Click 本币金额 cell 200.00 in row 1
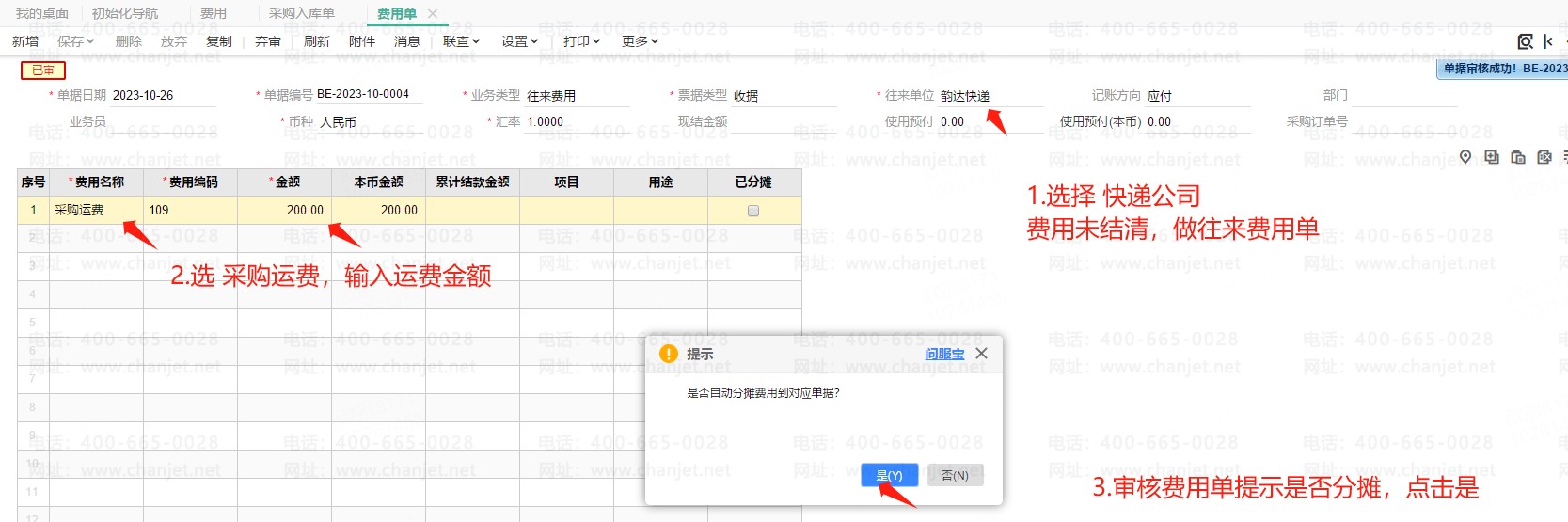The width and height of the screenshot is (1568, 522). point(378,211)
